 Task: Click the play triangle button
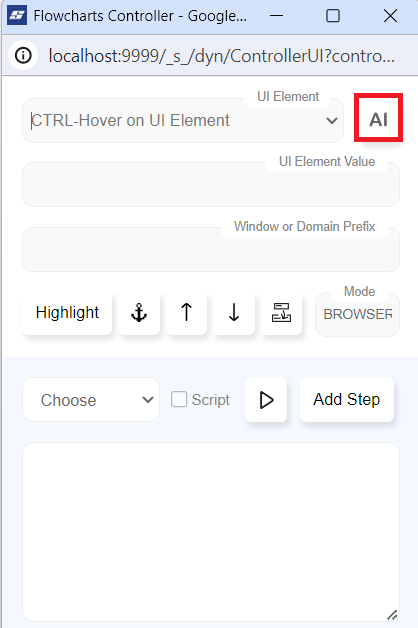(266, 400)
